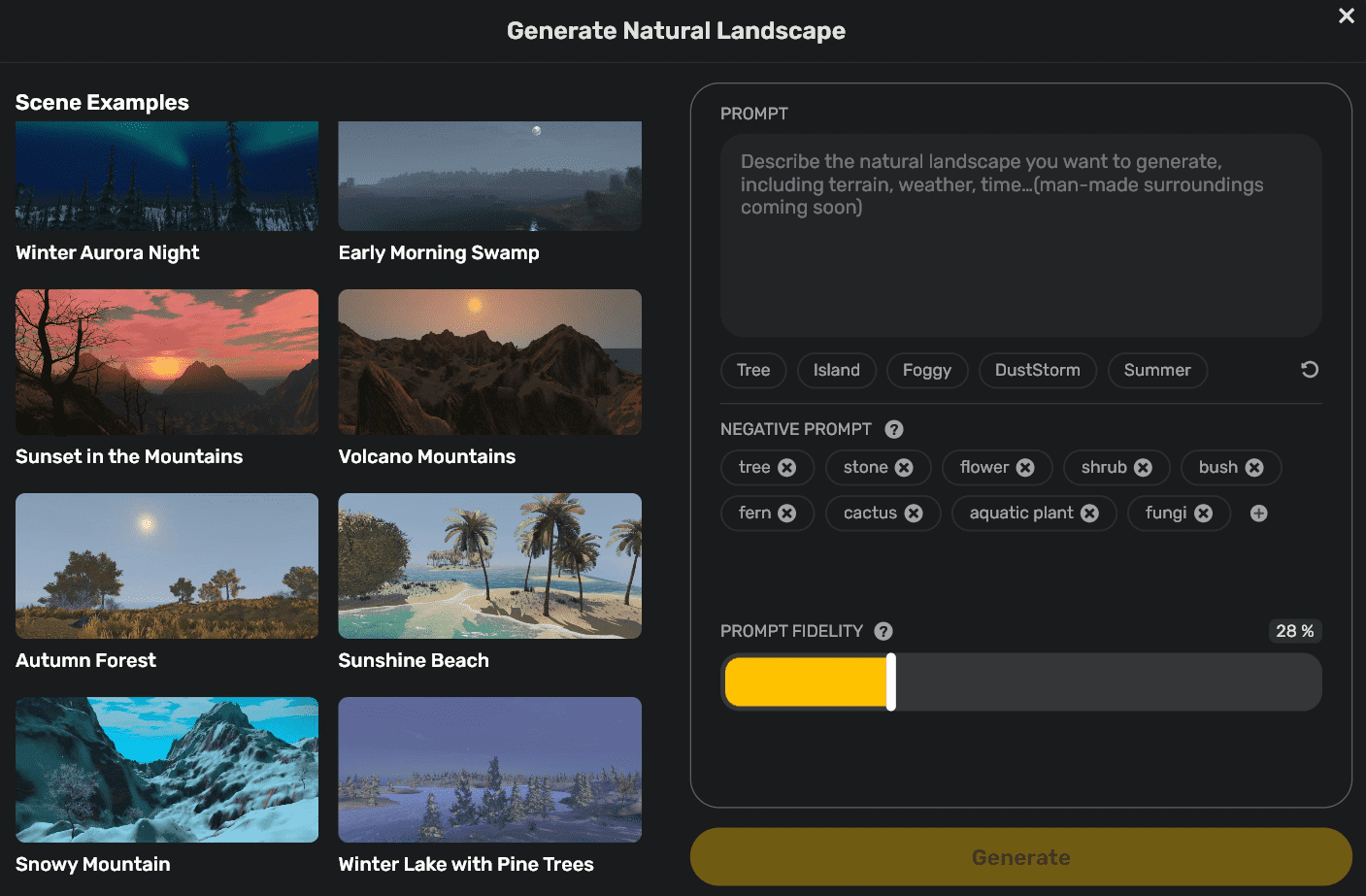Remove the 'tree' negative prompt tag
Viewport: 1366px width, 896px height.
coord(787,468)
